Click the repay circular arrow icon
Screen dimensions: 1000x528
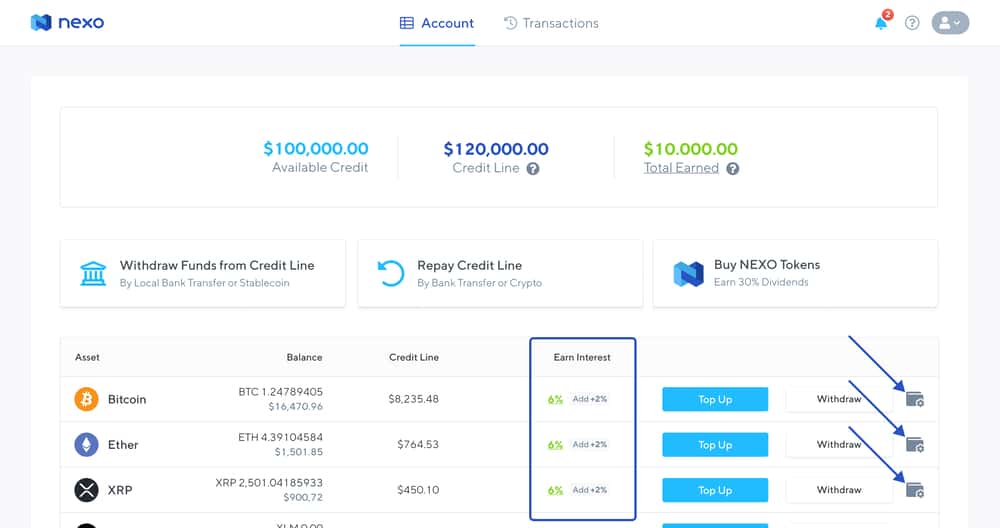(x=390, y=274)
